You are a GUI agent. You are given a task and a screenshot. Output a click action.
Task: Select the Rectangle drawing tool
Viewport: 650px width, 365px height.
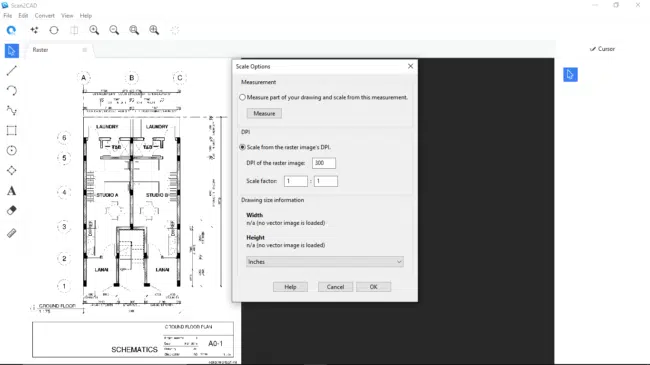12,130
